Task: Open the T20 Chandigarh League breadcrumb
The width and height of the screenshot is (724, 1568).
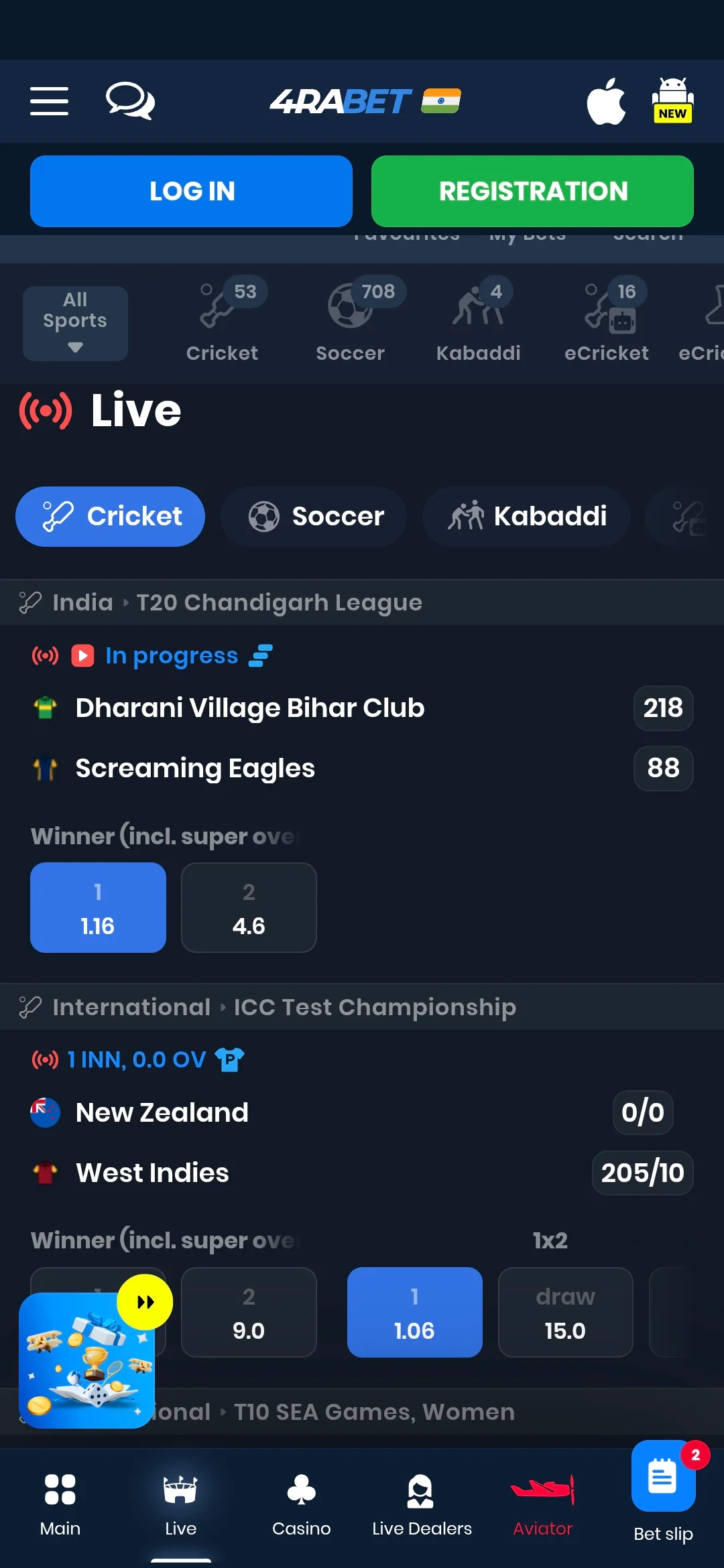Action: click(279, 602)
